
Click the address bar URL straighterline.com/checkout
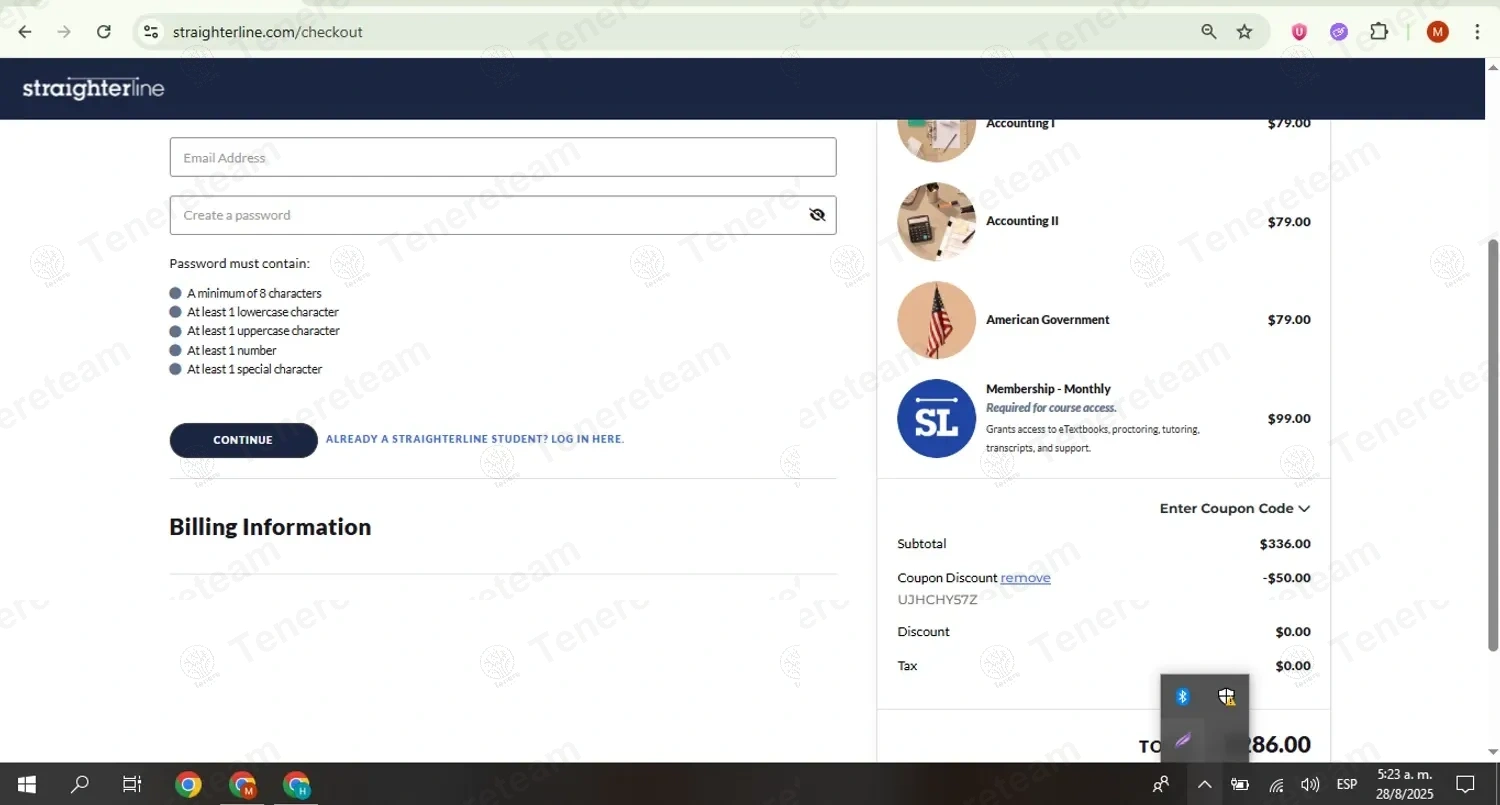click(268, 32)
